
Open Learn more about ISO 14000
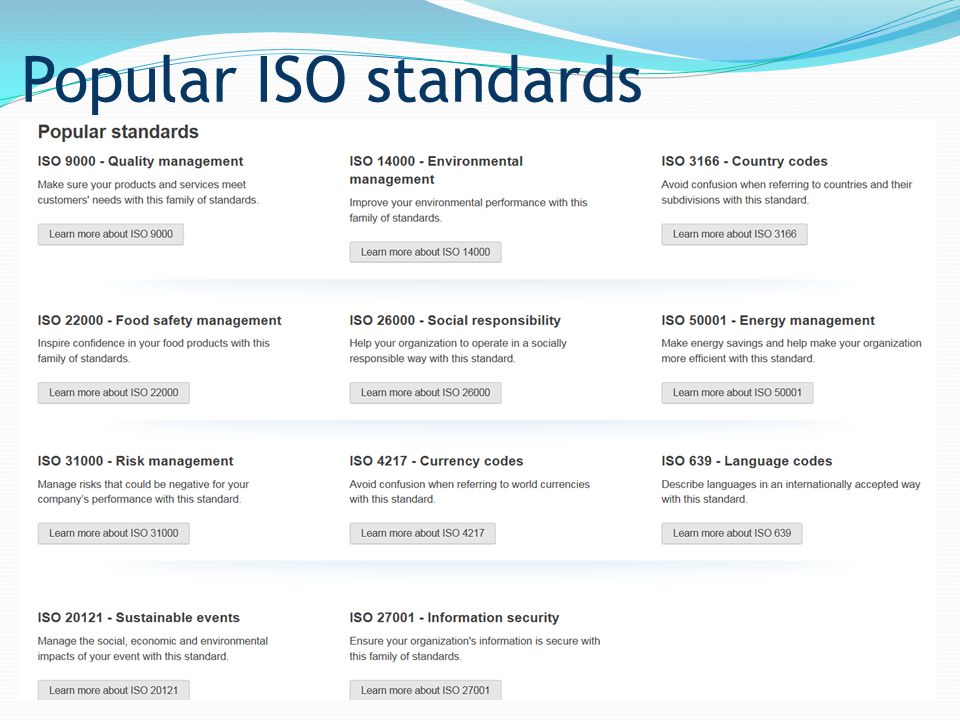coord(426,252)
